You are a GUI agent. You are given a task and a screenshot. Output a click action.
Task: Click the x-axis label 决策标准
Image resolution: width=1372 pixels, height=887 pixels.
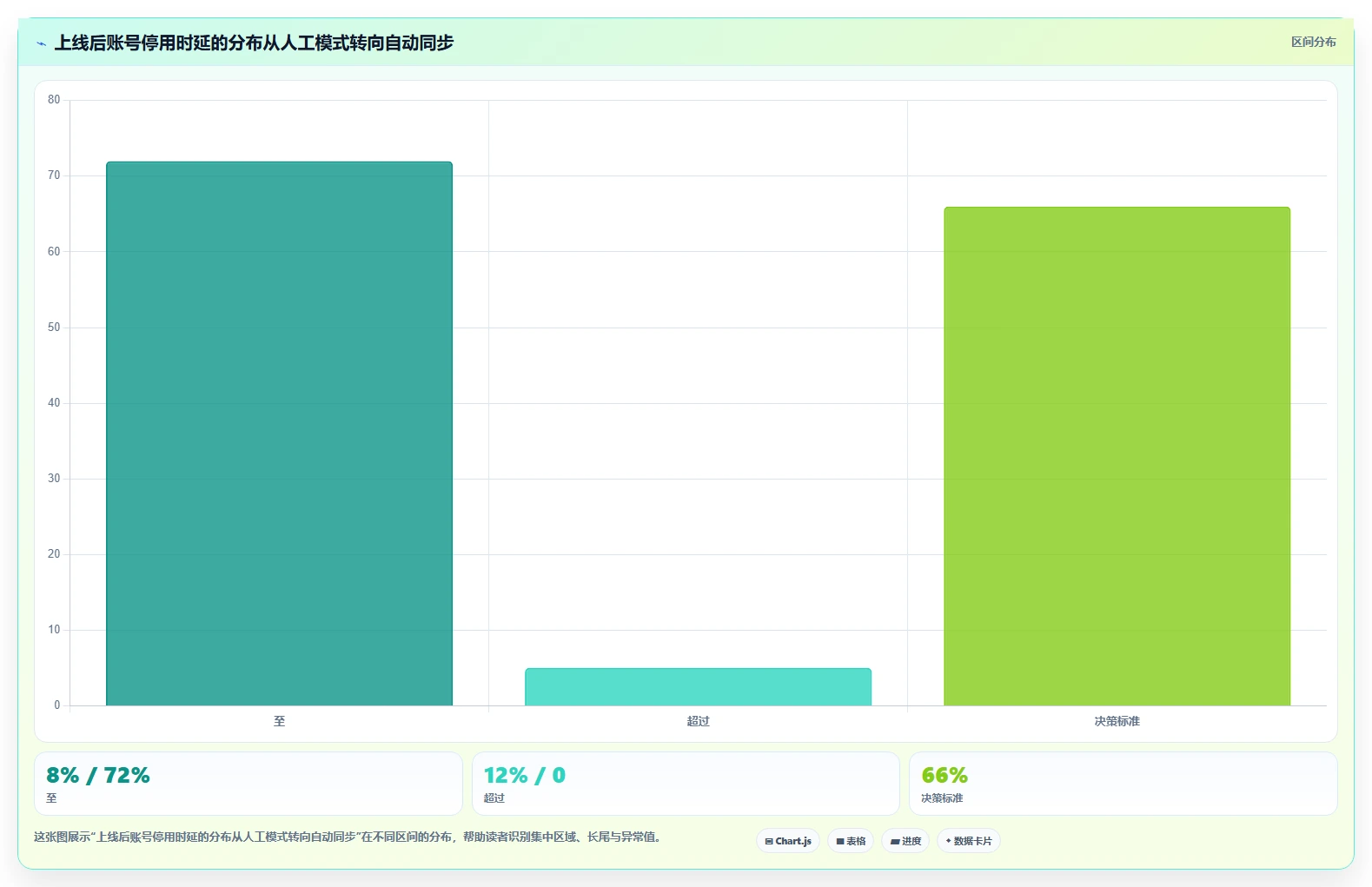(x=1117, y=721)
